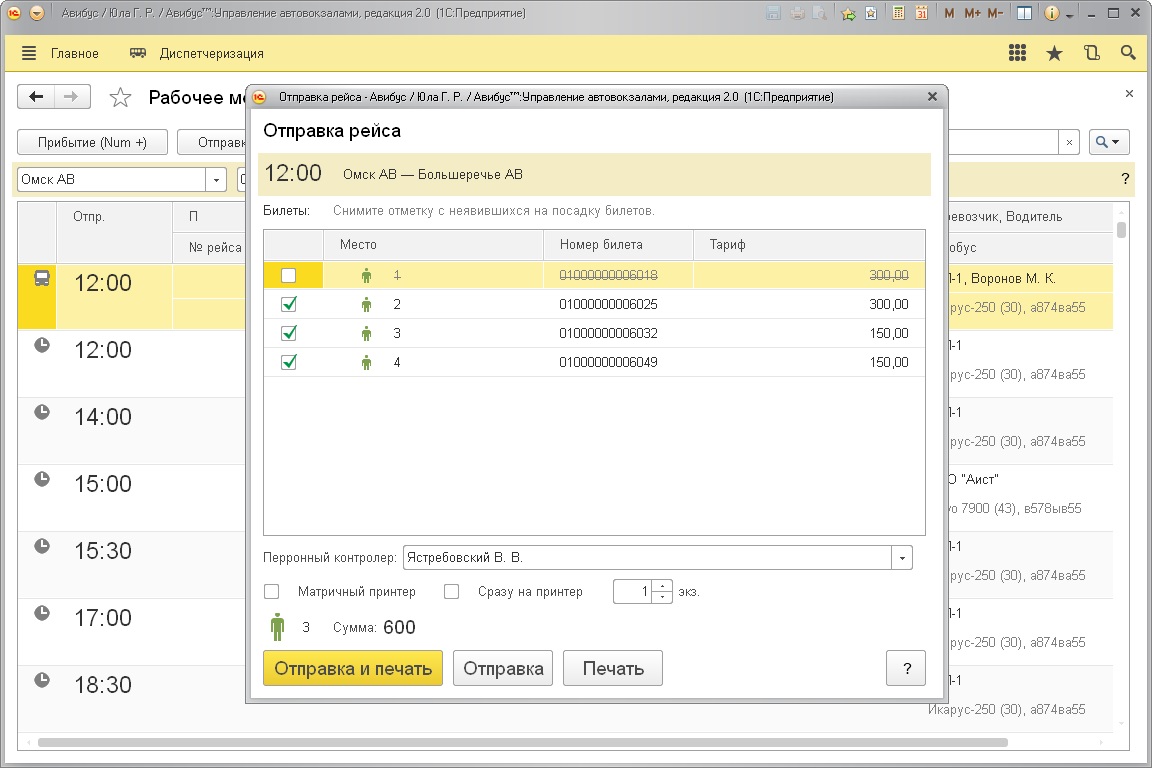1152x768 pixels.
Task: Click the search magnifier in yellow panel
Action: [1128, 53]
